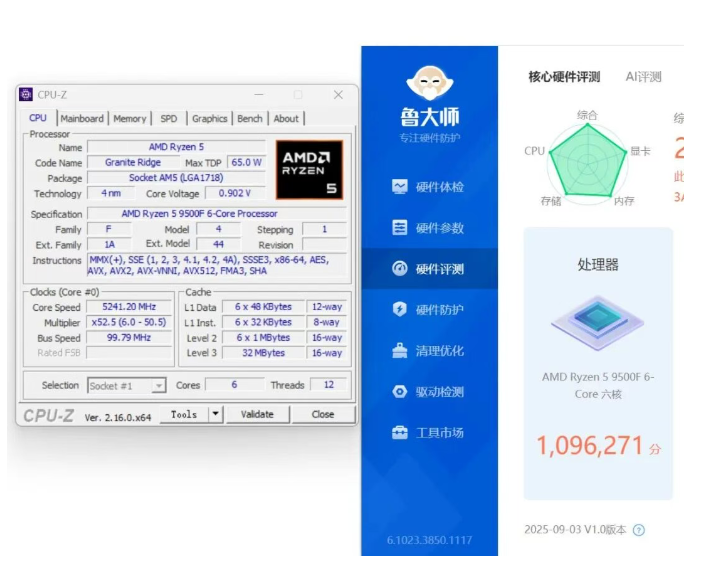Image resolution: width=702 pixels, height=572 pixels.
Task: Open 驱动检测 menu item
Action: click(429, 392)
